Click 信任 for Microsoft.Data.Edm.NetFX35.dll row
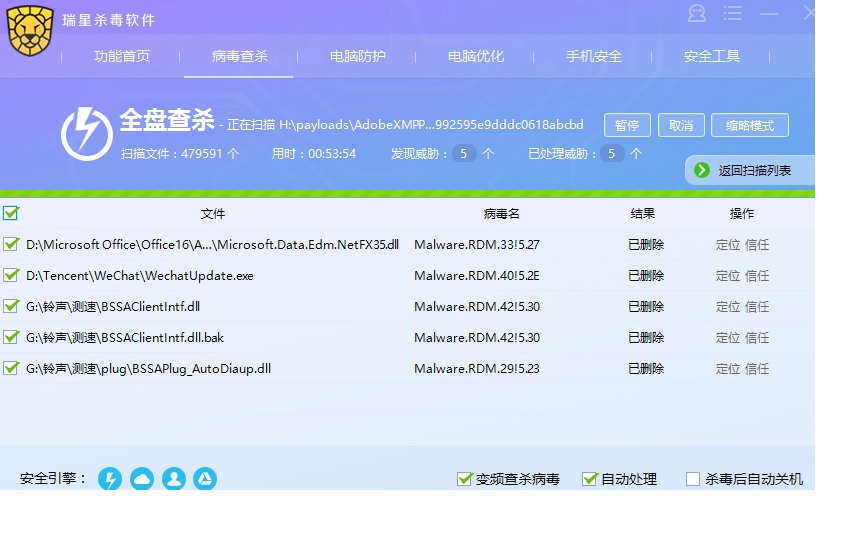This screenshot has width=864, height=540. pos(757,245)
